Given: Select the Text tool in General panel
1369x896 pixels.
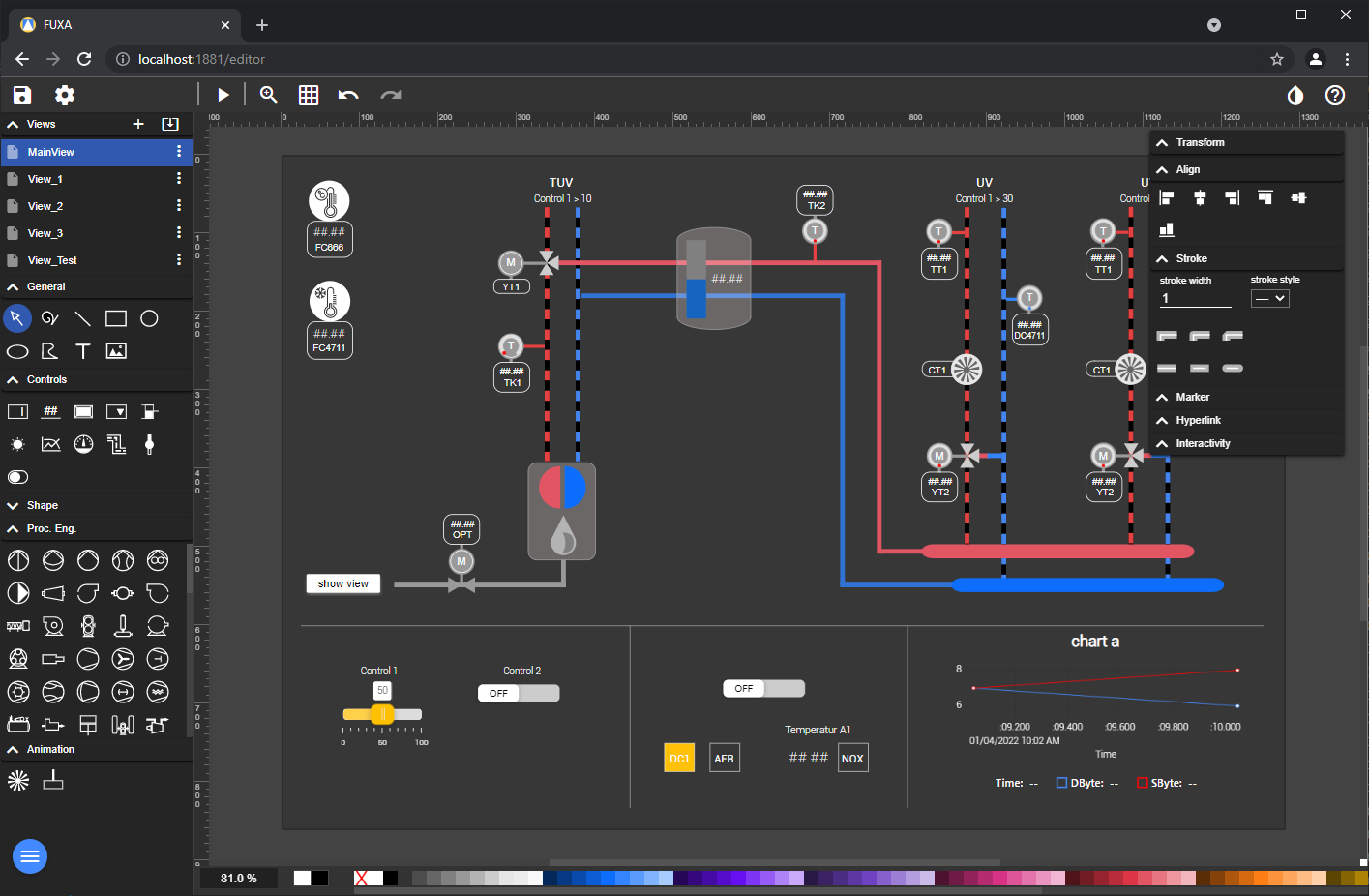Looking at the screenshot, I should pyautogui.click(x=83, y=351).
